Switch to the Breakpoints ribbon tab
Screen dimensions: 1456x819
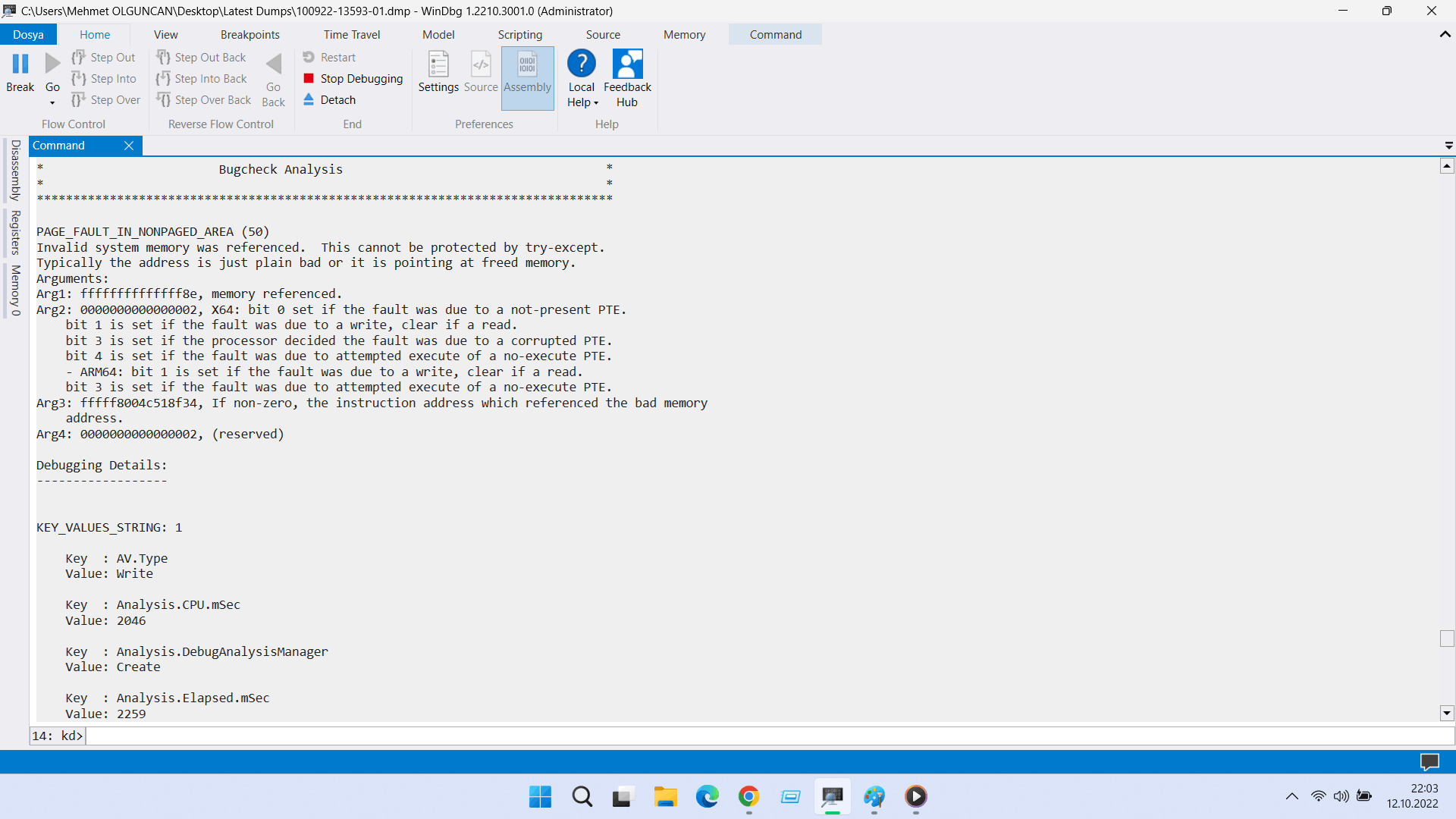[249, 34]
